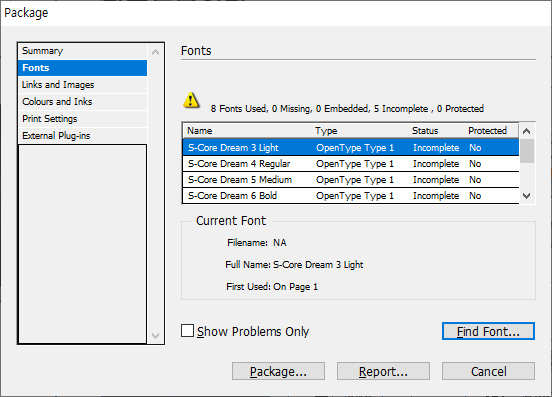Click Incomplete status of S-Core Dream 5 Medium
Image resolution: width=552 pixels, height=397 pixels.
436,180
